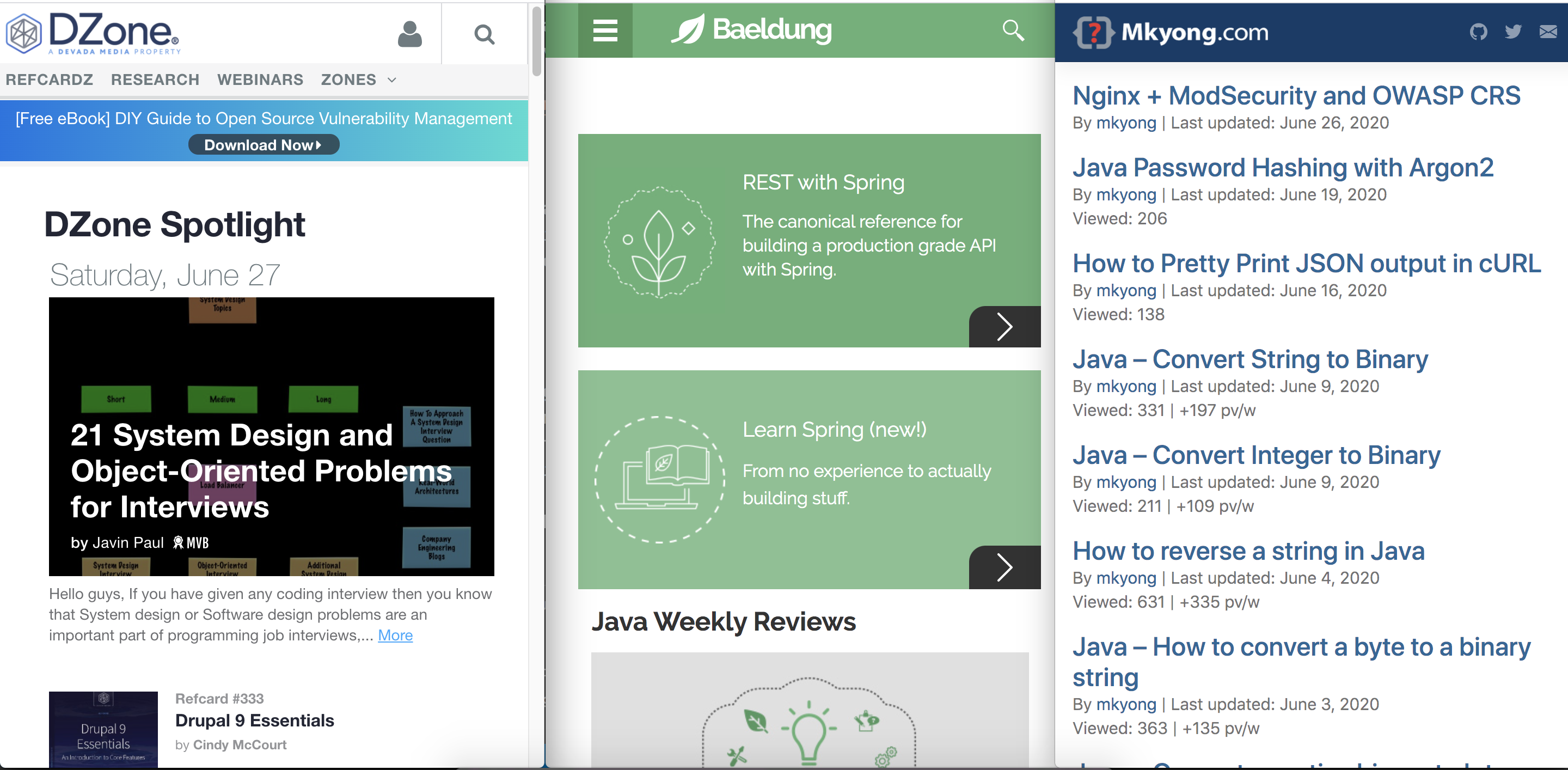
Task: Open Mkyong GitHub icon
Action: point(1478,32)
